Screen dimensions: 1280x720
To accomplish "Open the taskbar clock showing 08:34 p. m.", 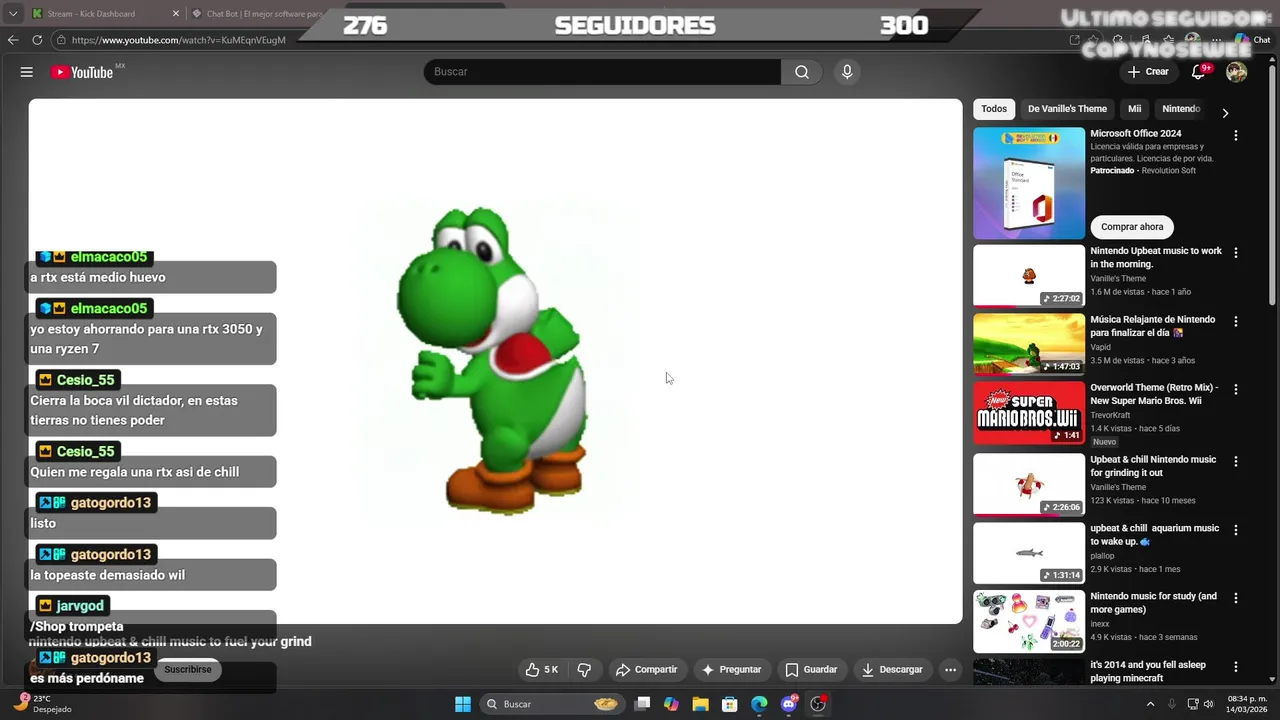I will point(1245,704).
